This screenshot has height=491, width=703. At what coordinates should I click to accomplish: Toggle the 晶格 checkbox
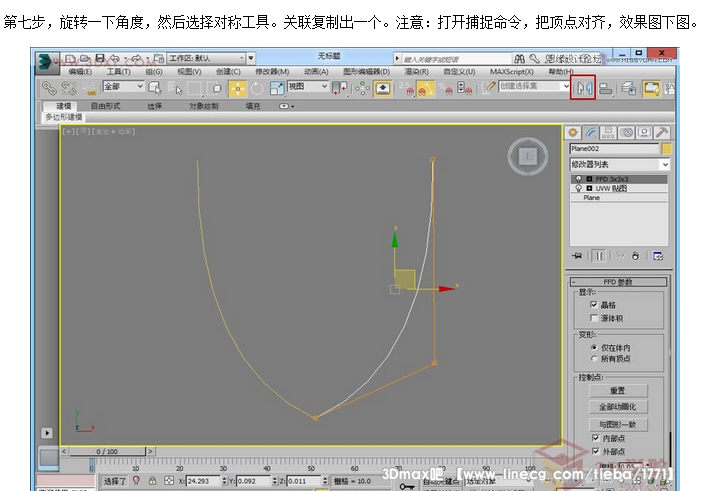tap(594, 304)
